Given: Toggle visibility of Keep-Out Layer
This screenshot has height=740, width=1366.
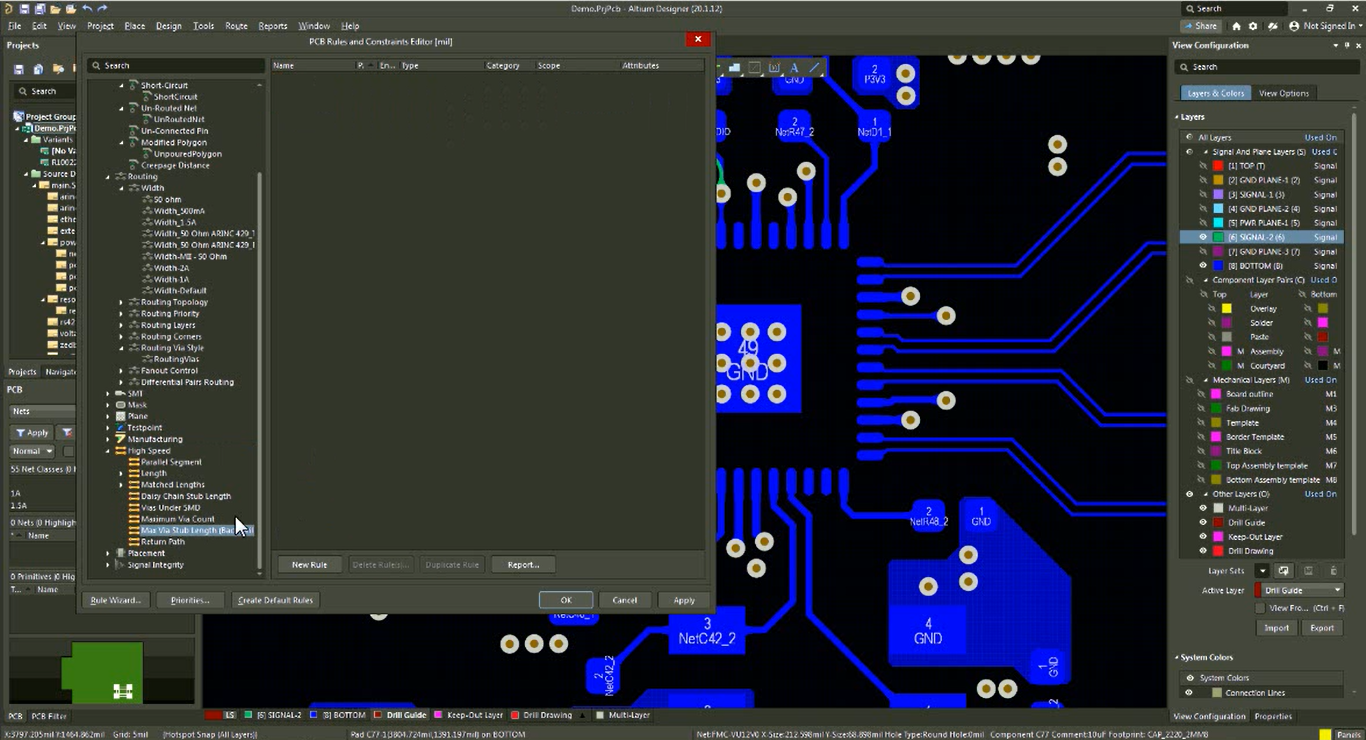Looking at the screenshot, I should (1203, 537).
